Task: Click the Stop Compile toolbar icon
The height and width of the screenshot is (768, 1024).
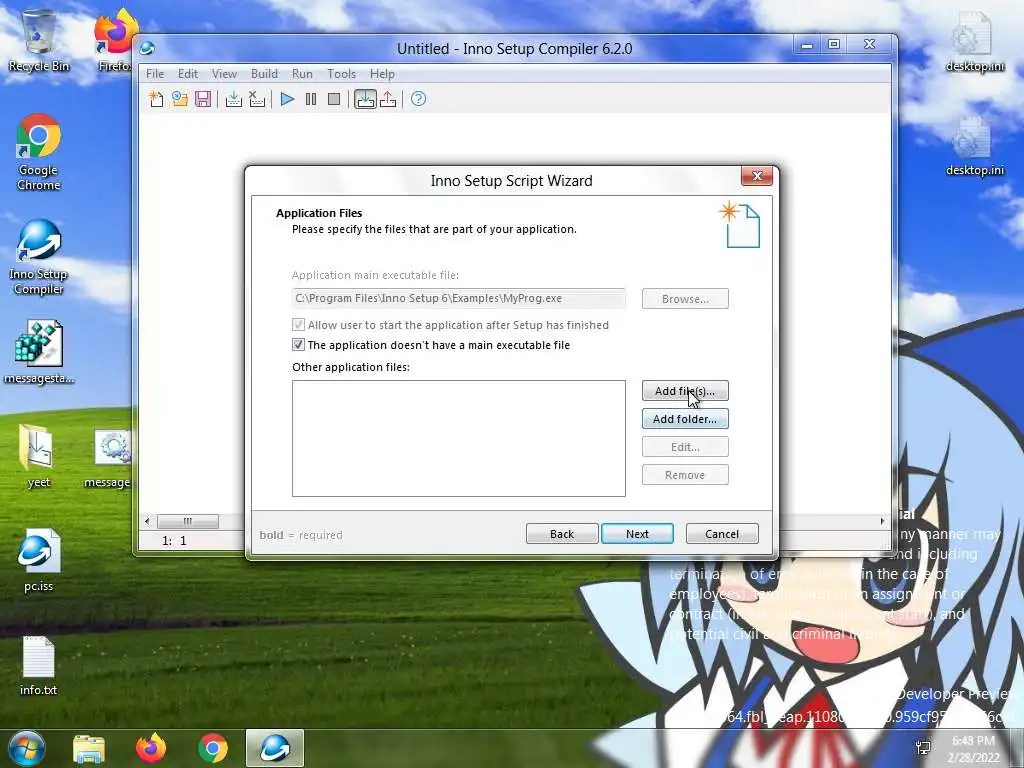Action: point(257,99)
